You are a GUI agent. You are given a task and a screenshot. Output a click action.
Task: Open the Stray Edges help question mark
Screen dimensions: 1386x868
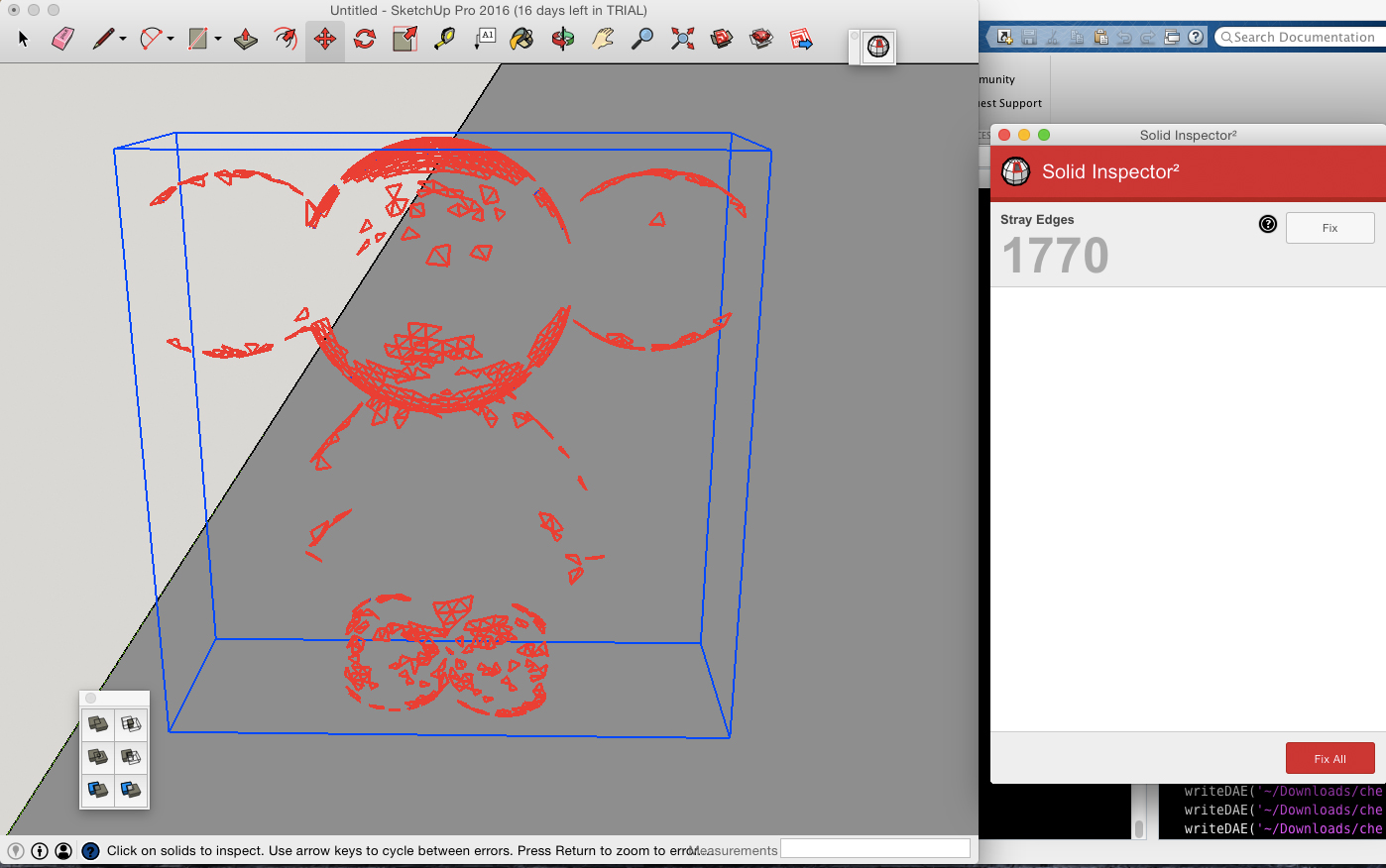tap(1267, 224)
